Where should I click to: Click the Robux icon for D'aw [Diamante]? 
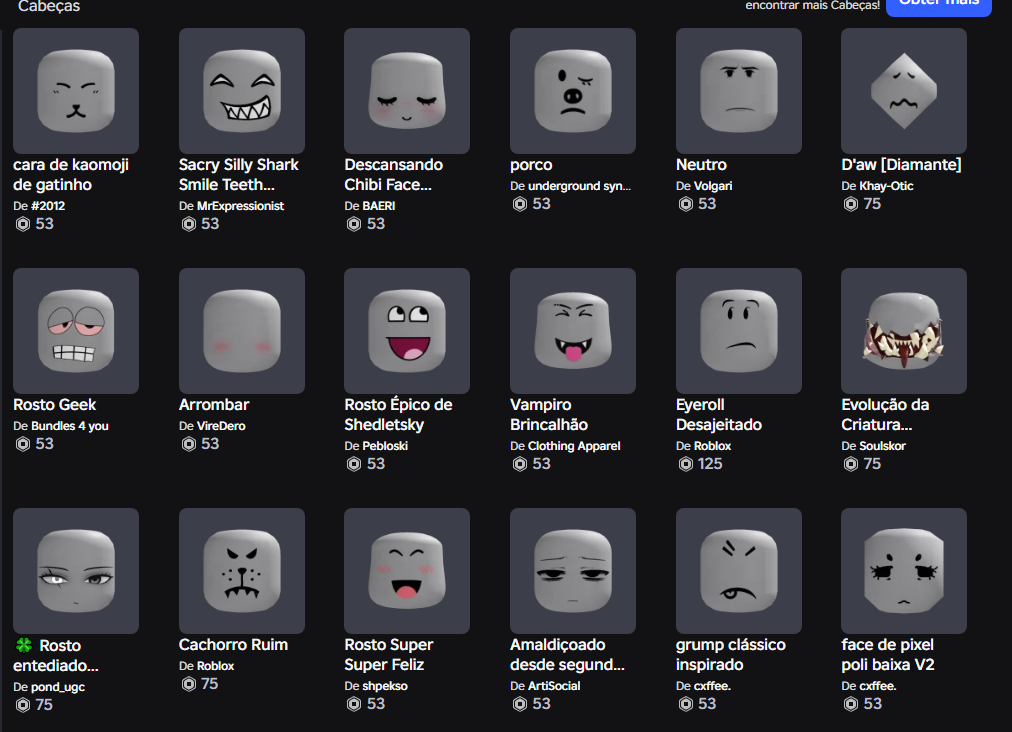[x=851, y=204]
